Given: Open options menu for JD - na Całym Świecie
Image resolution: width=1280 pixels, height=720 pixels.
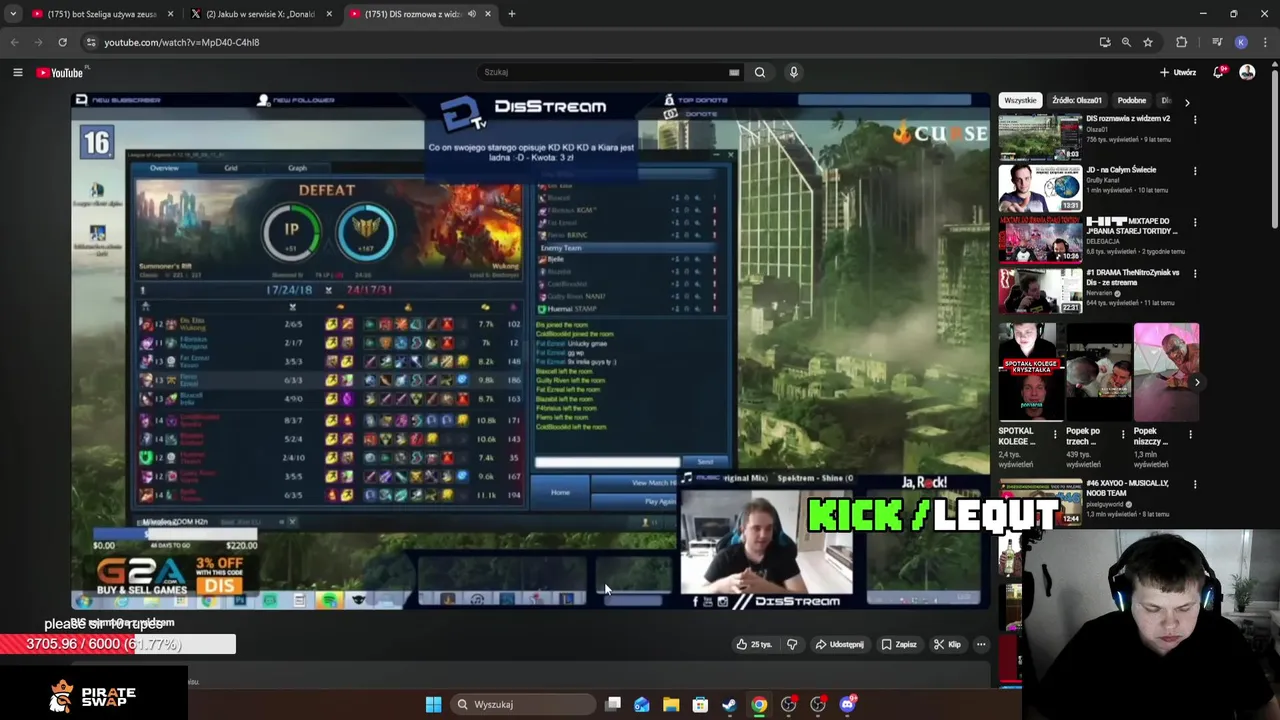Looking at the screenshot, I should [1194, 171].
